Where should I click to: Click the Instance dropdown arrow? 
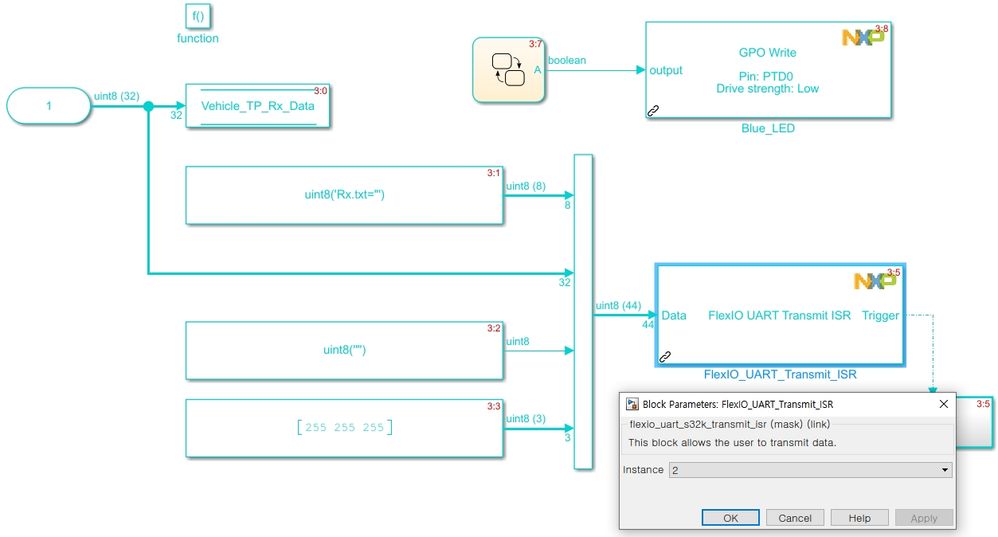pos(945,470)
